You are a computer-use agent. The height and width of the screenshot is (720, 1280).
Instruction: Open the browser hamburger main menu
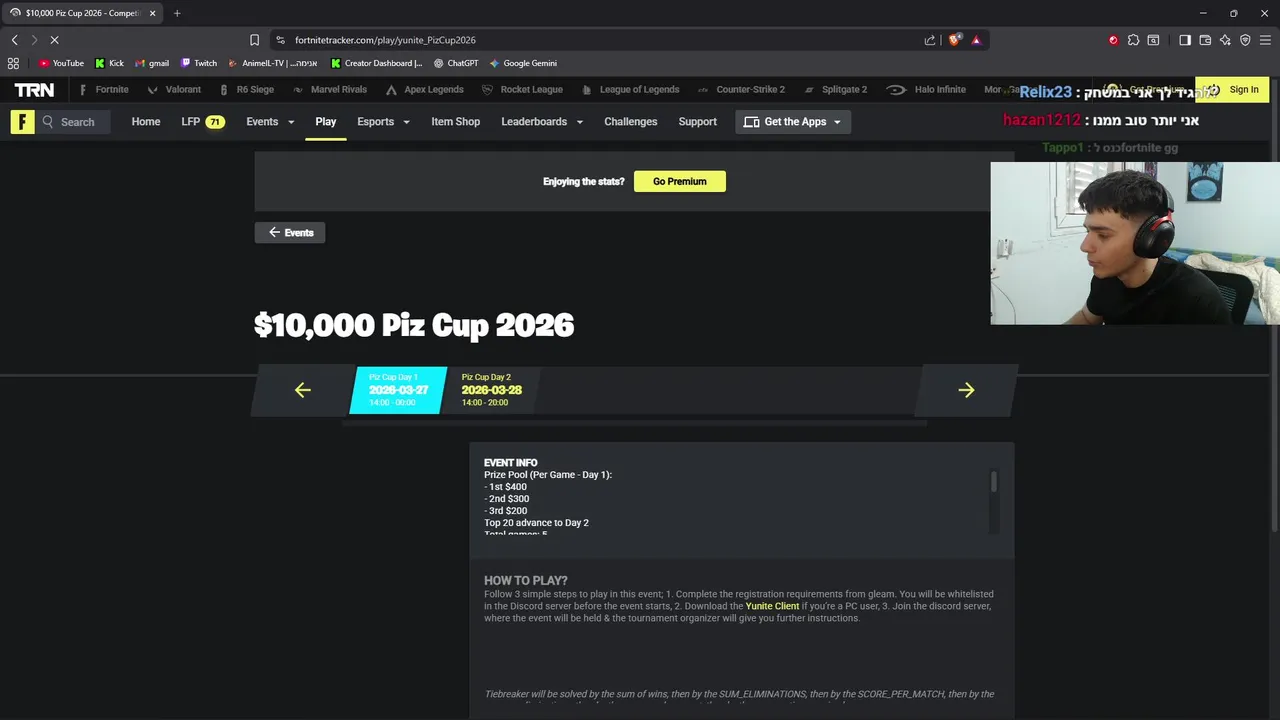coord(1265,40)
